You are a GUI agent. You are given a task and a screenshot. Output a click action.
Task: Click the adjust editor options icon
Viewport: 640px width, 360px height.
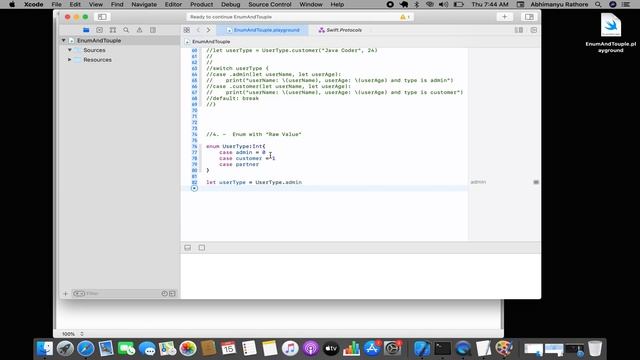point(519,30)
